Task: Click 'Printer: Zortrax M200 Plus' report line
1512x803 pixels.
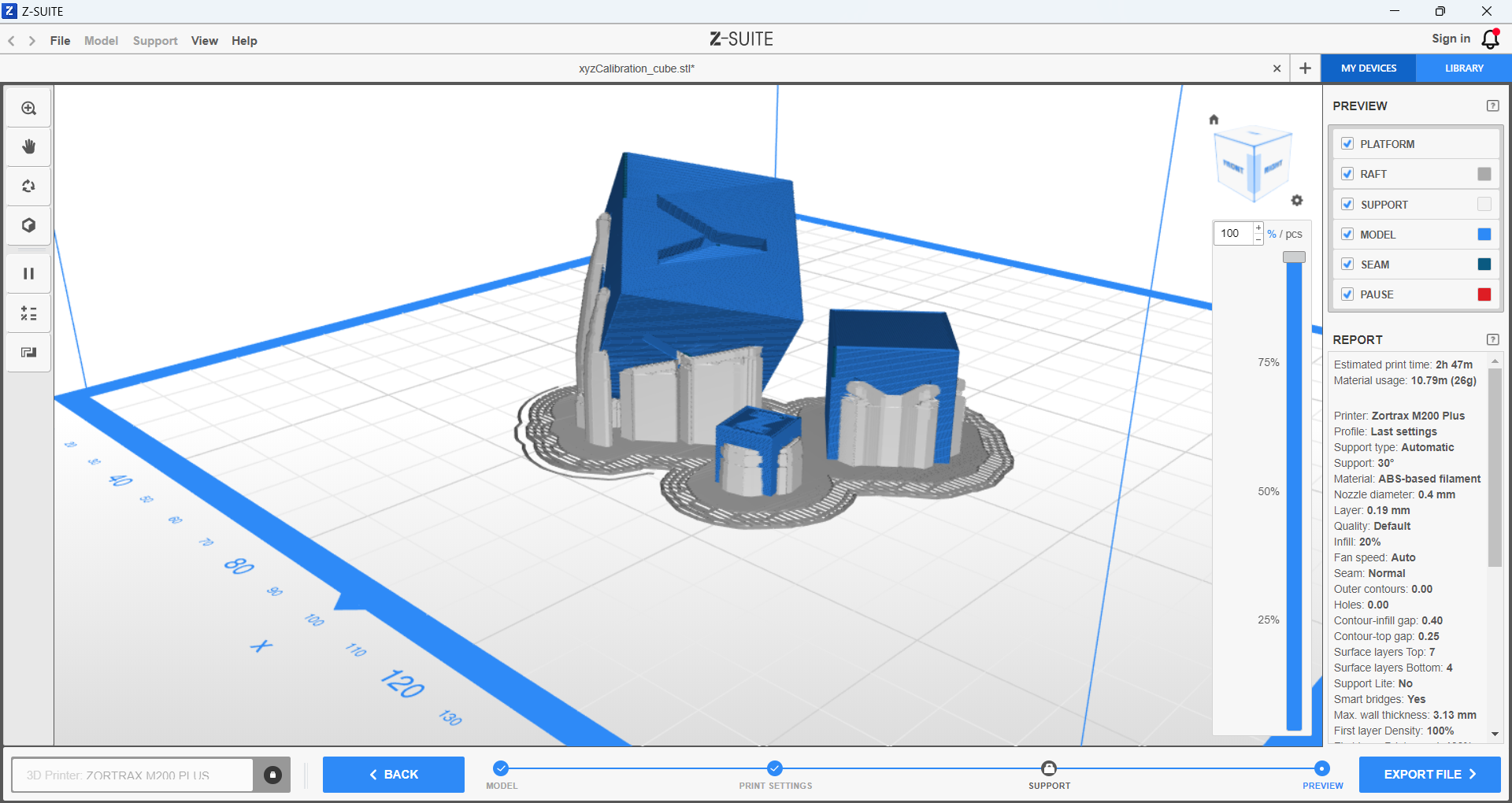Action: click(x=1399, y=416)
